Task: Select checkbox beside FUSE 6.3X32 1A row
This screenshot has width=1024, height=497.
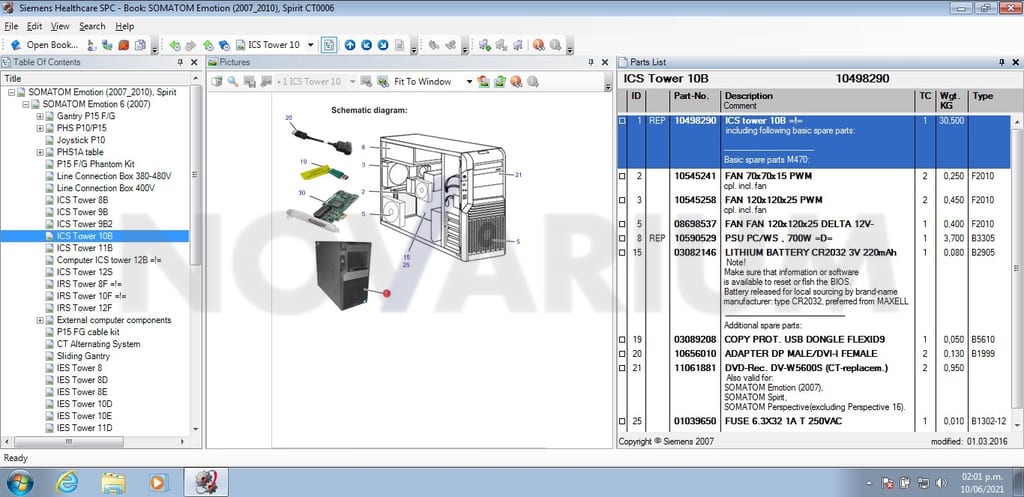Action: point(622,421)
